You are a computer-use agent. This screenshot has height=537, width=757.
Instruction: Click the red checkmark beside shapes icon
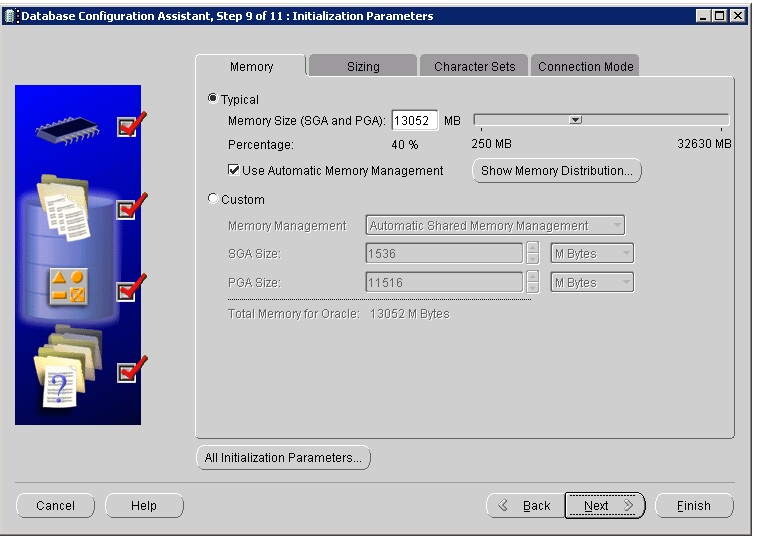click(130, 290)
